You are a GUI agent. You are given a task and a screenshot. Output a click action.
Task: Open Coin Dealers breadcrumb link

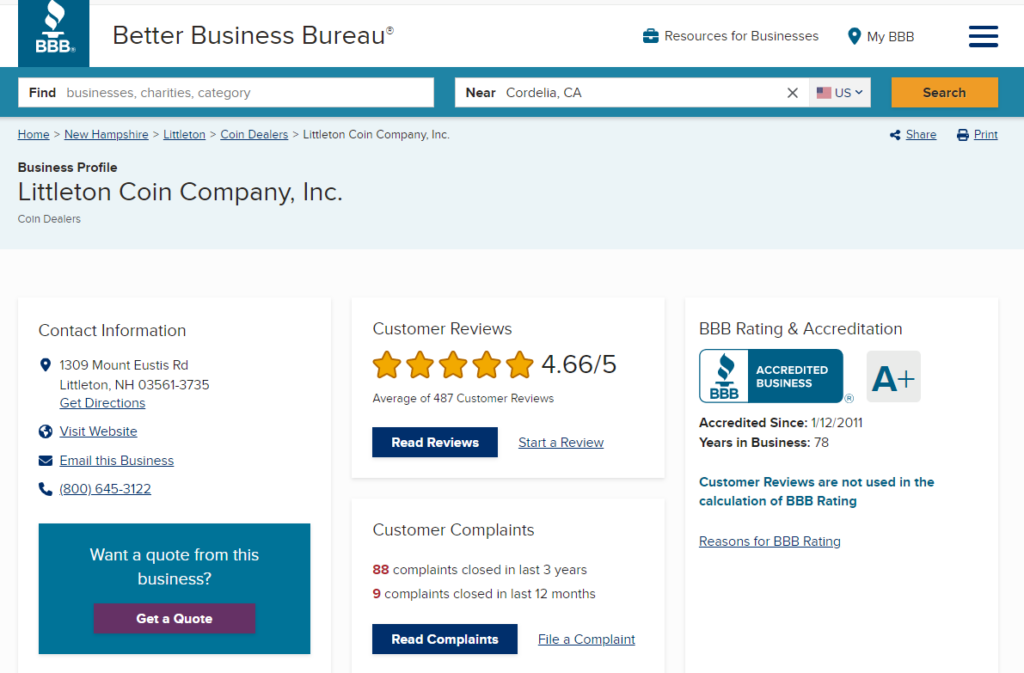point(254,134)
